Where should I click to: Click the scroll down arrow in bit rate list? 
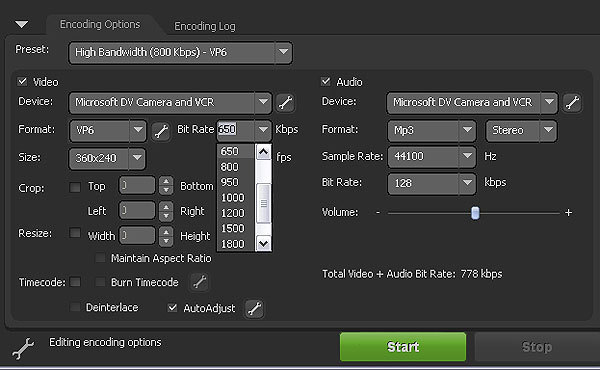click(x=263, y=243)
